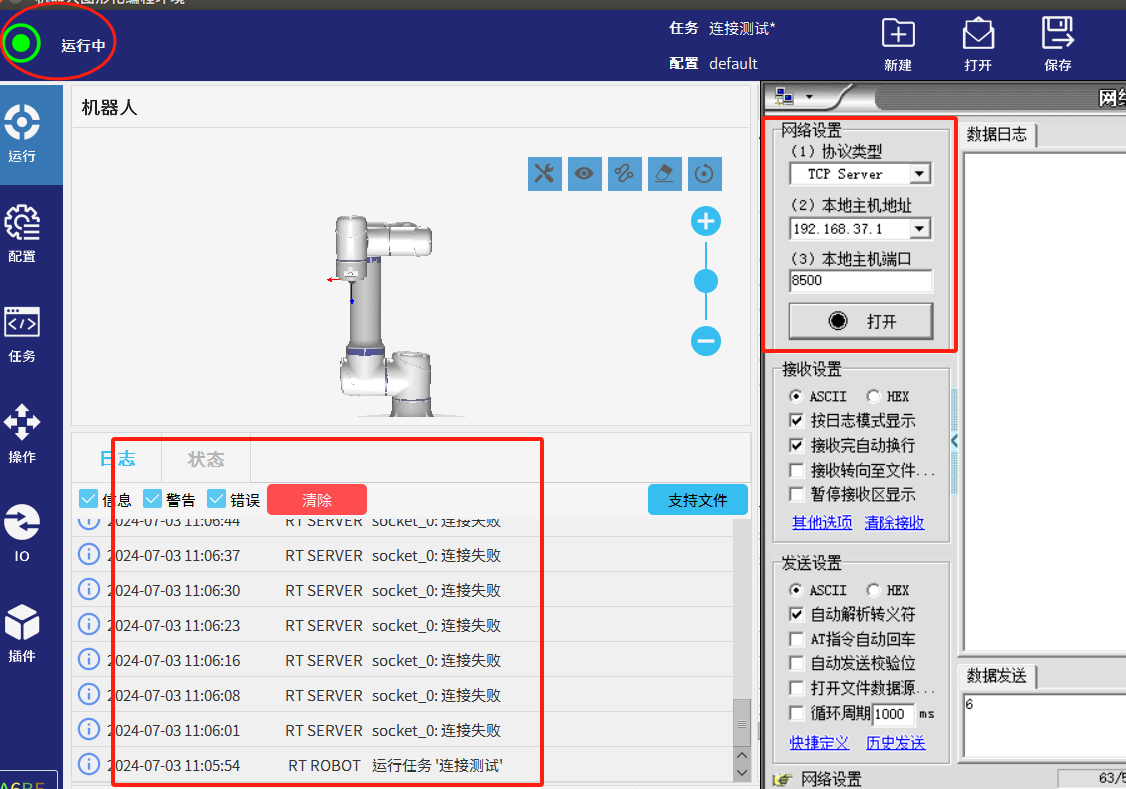Viewport: 1126px width, 789px height.
Task: Open the 配置 sidebar section
Action: 22,234
